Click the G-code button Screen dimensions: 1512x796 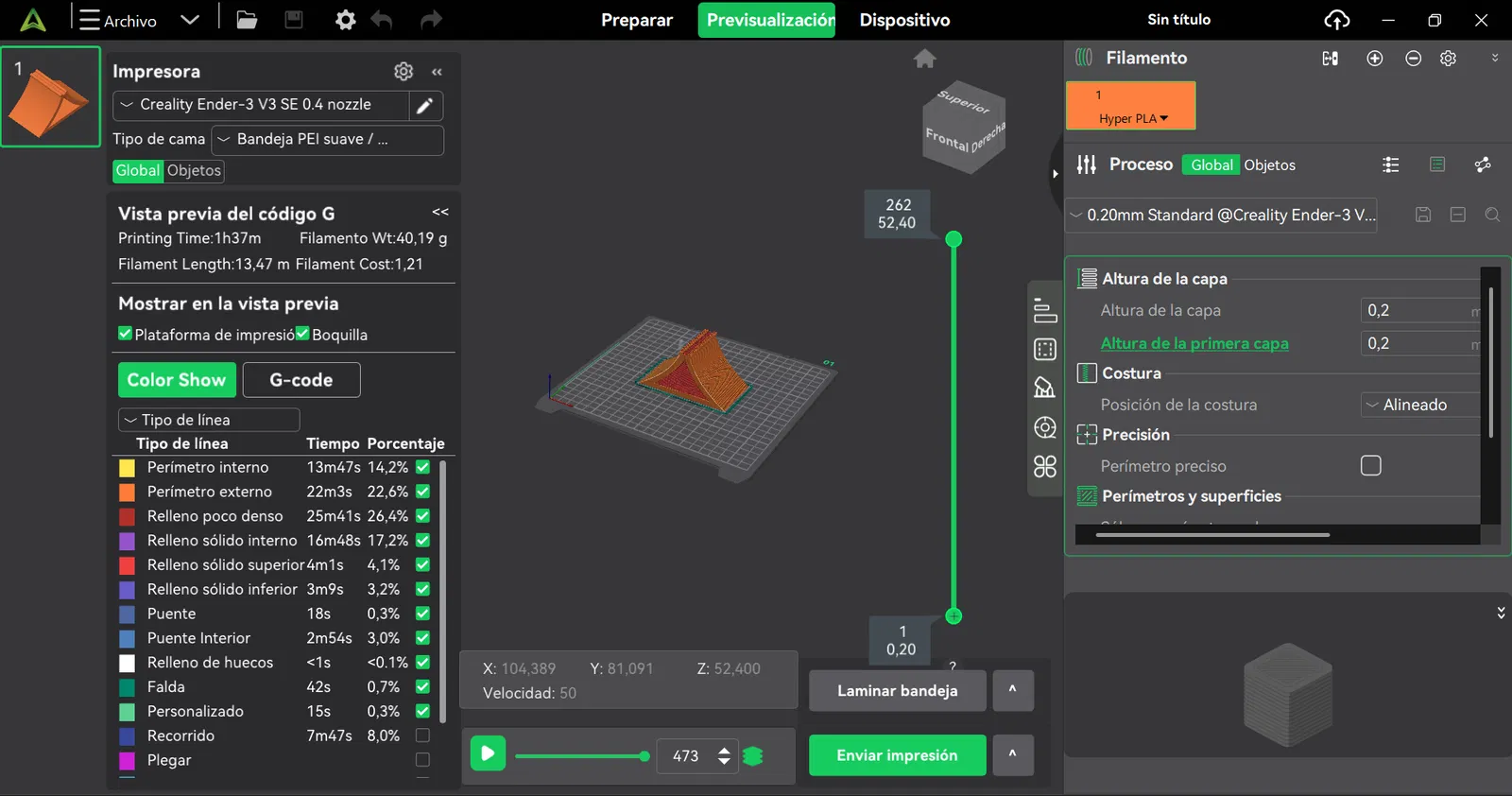tap(301, 380)
